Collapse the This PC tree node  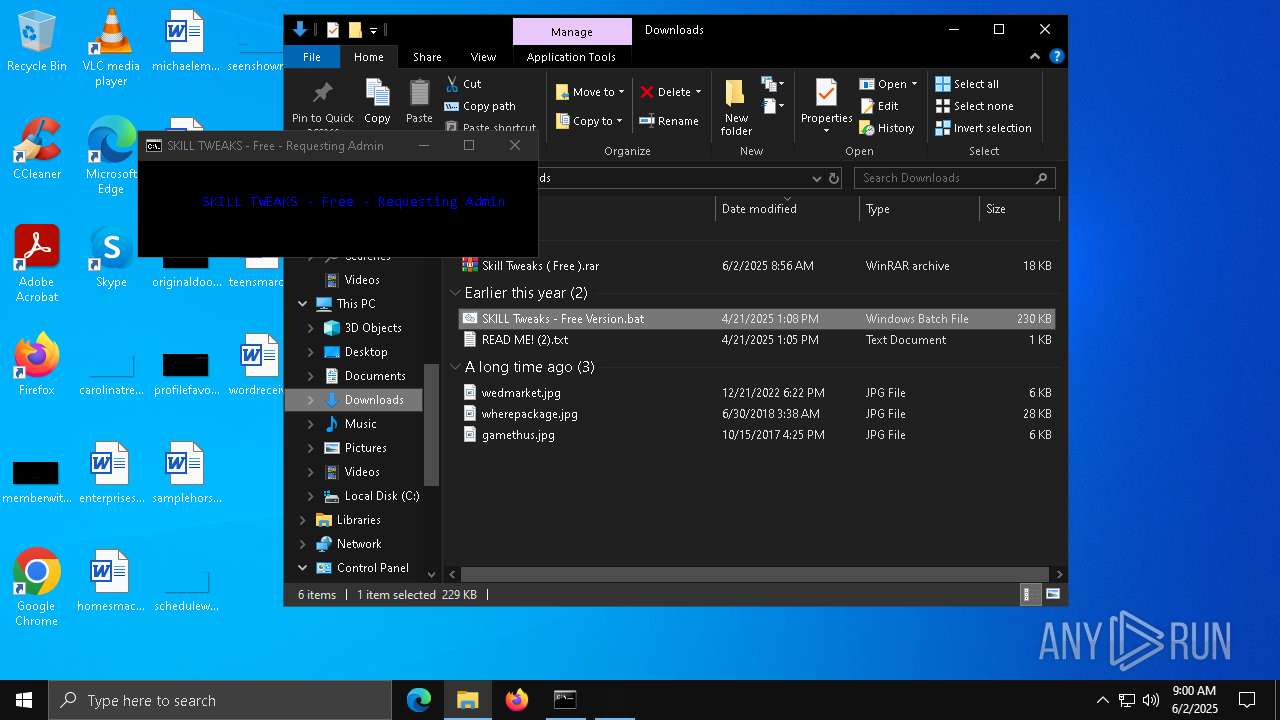point(303,304)
